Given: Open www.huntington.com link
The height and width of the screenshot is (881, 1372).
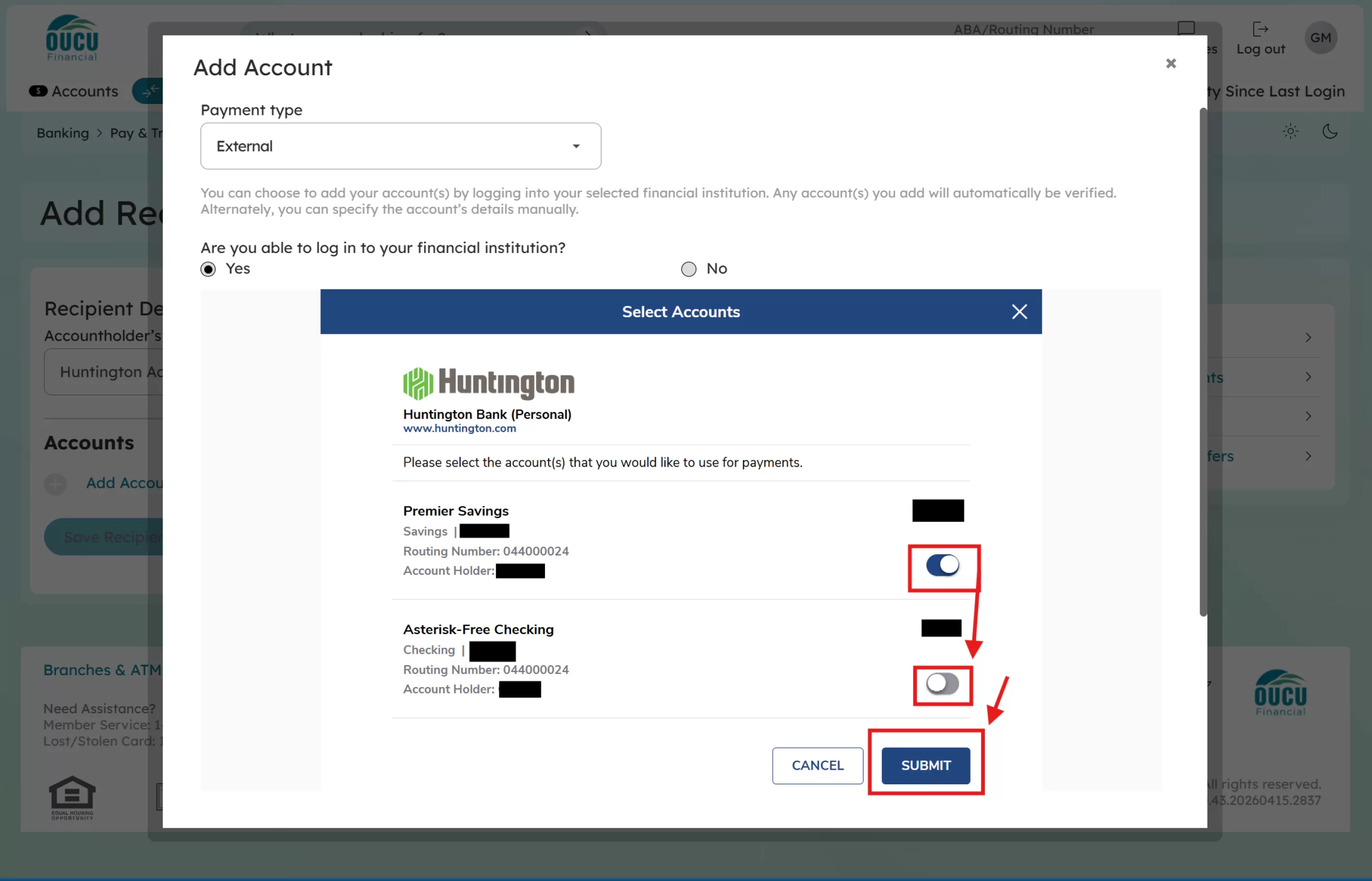Looking at the screenshot, I should click(459, 428).
